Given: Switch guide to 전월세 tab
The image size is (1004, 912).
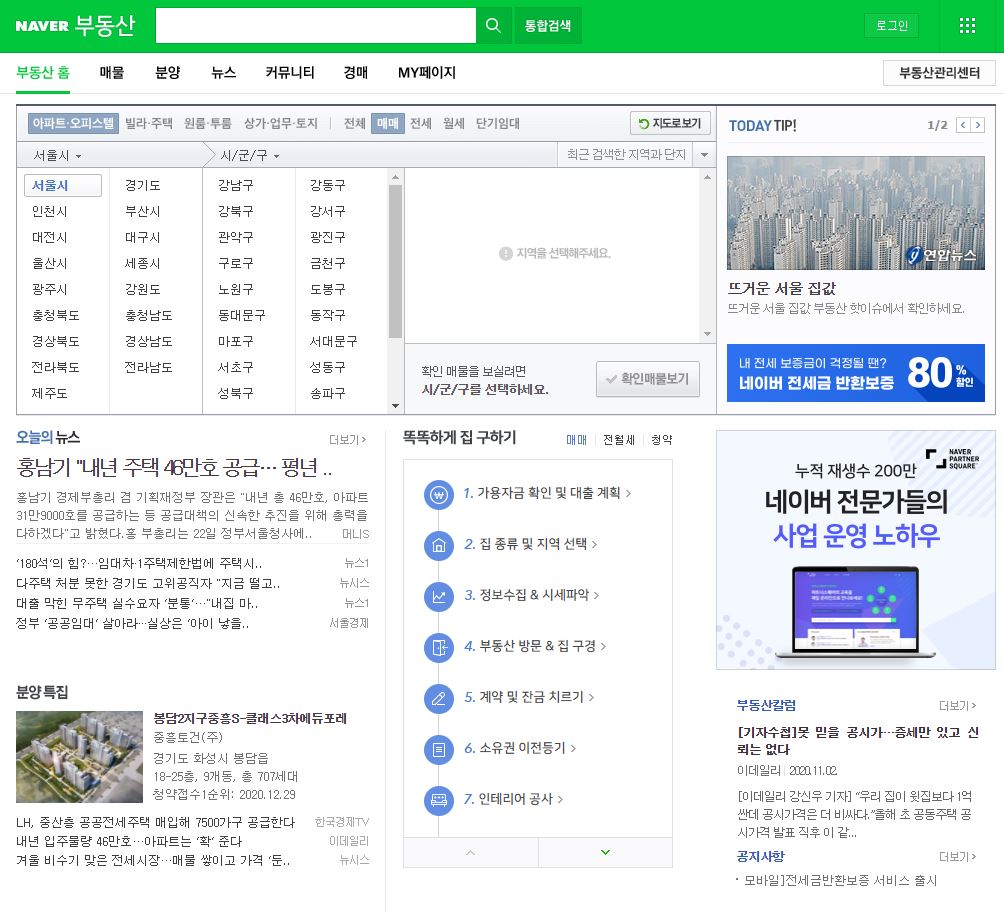Looking at the screenshot, I should click(x=619, y=440).
